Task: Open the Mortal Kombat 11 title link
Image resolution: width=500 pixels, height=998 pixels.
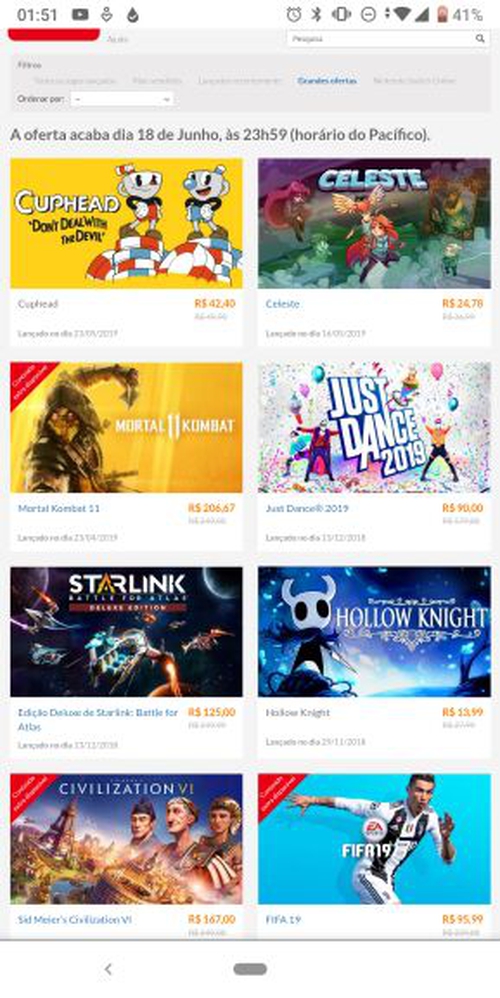Action: coord(59,508)
